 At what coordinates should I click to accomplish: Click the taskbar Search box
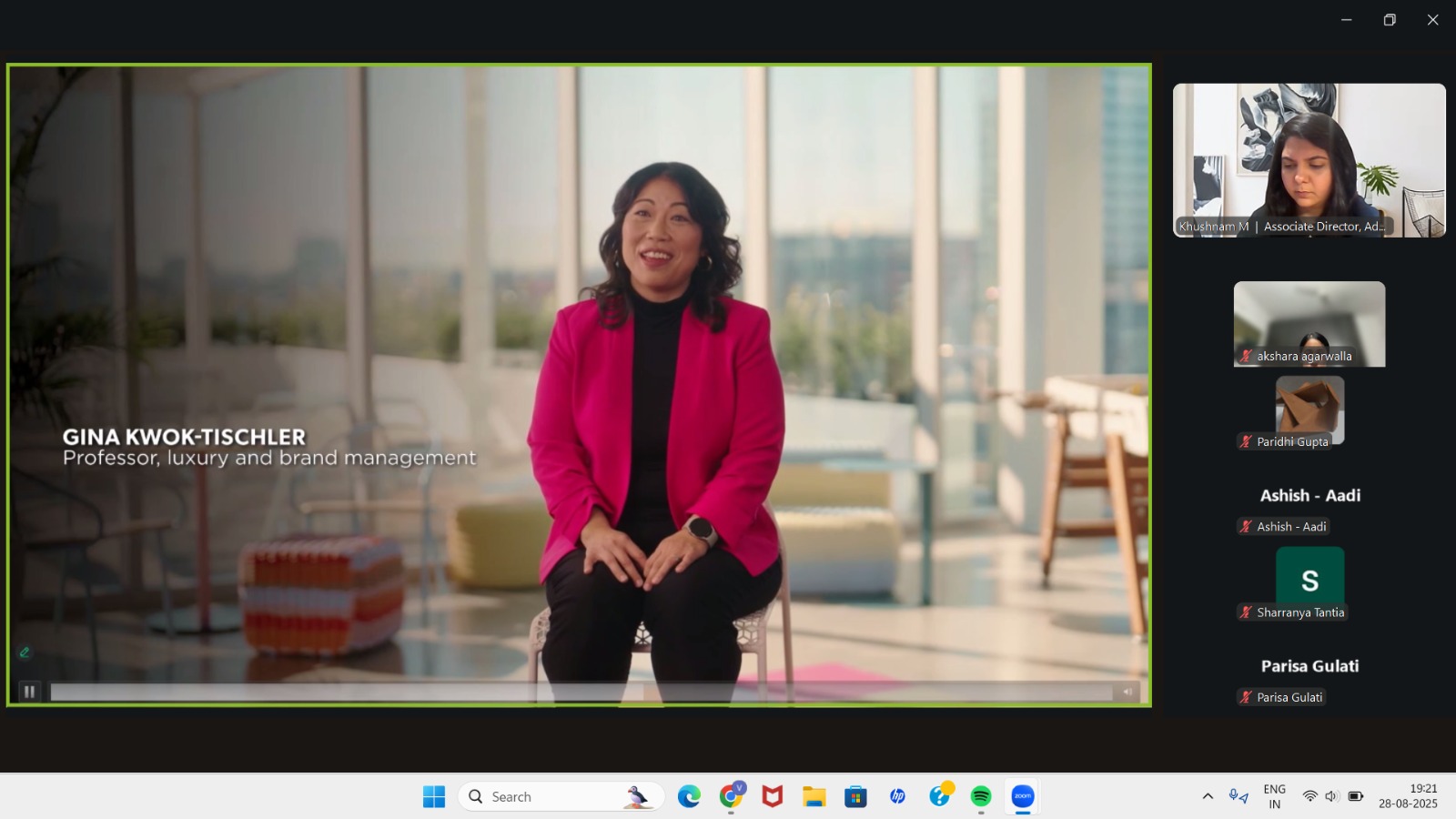pyautogui.click(x=560, y=797)
